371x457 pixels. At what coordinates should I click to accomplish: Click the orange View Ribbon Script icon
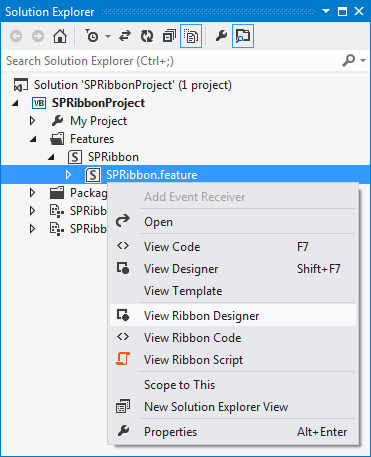tap(123, 359)
